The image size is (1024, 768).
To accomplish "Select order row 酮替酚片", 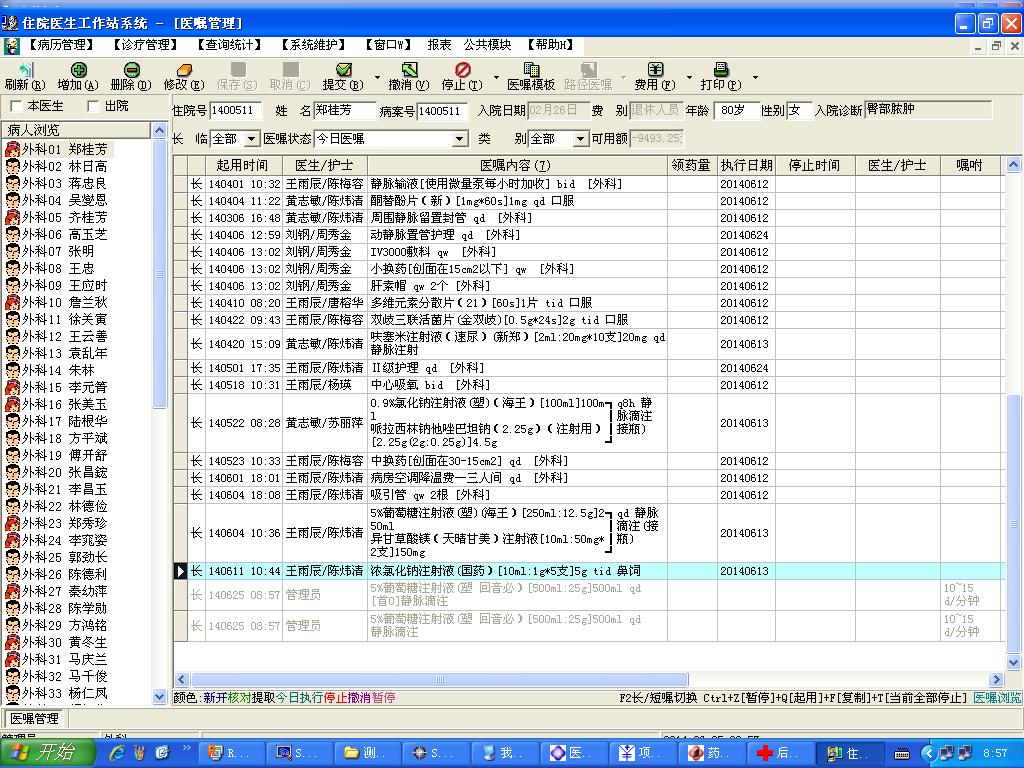I will point(588,201).
